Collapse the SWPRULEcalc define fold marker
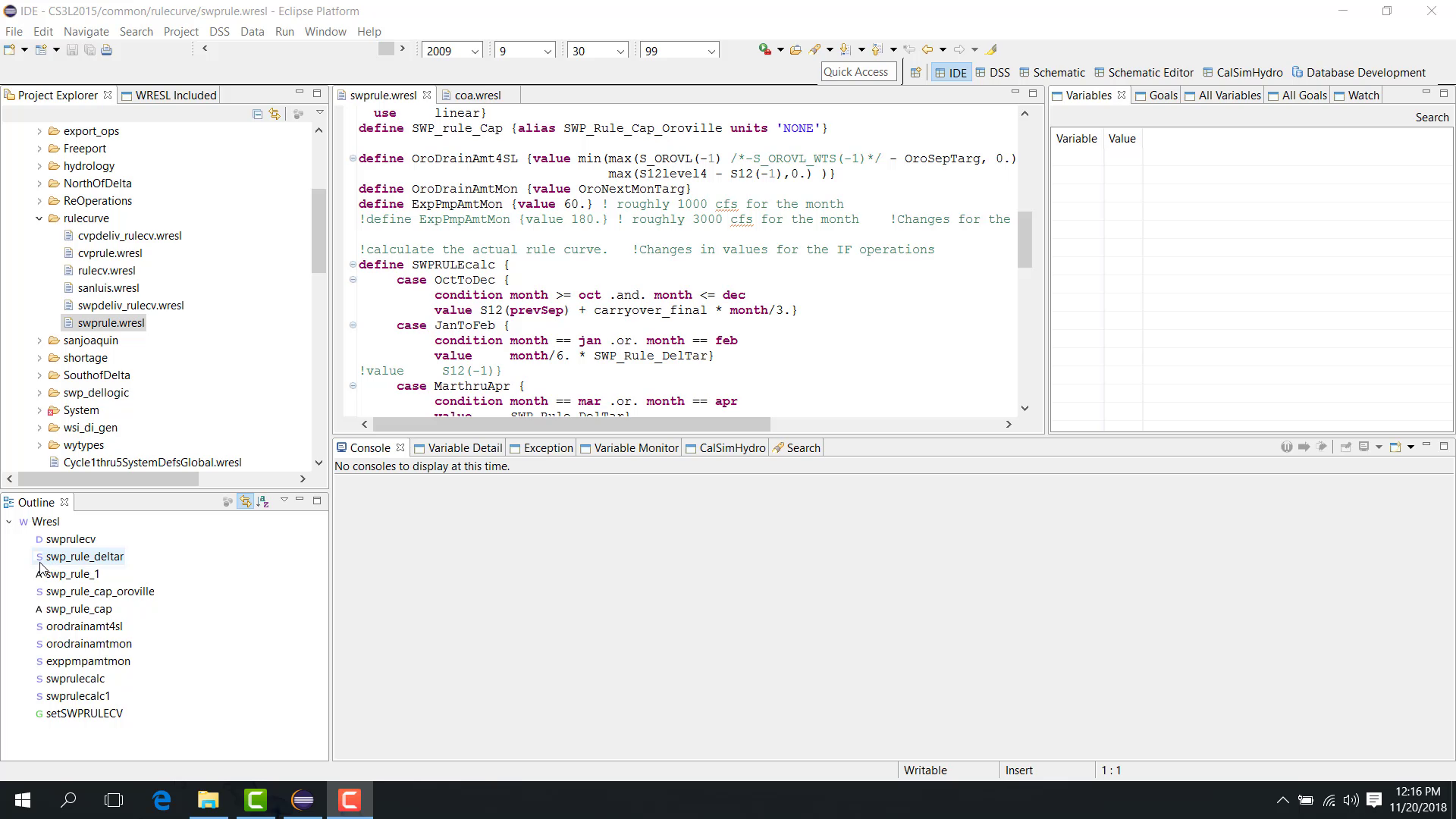The height and width of the screenshot is (819, 1456). 353,265
